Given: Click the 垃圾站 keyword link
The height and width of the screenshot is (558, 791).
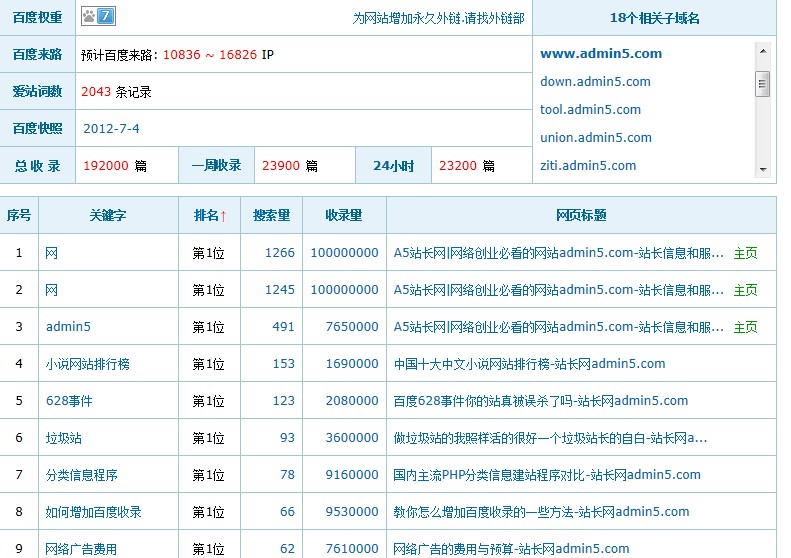Looking at the screenshot, I should [64, 438].
